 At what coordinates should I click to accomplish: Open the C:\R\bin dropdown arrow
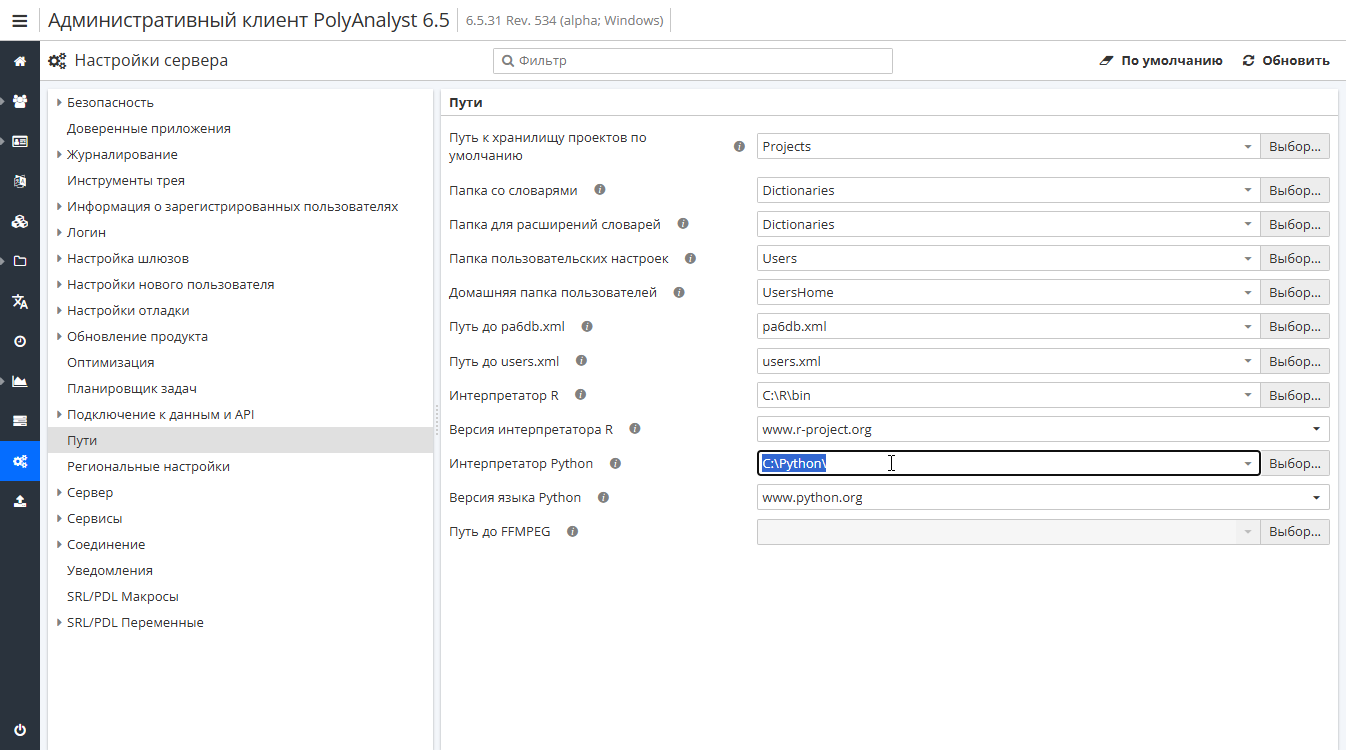coord(1247,395)
